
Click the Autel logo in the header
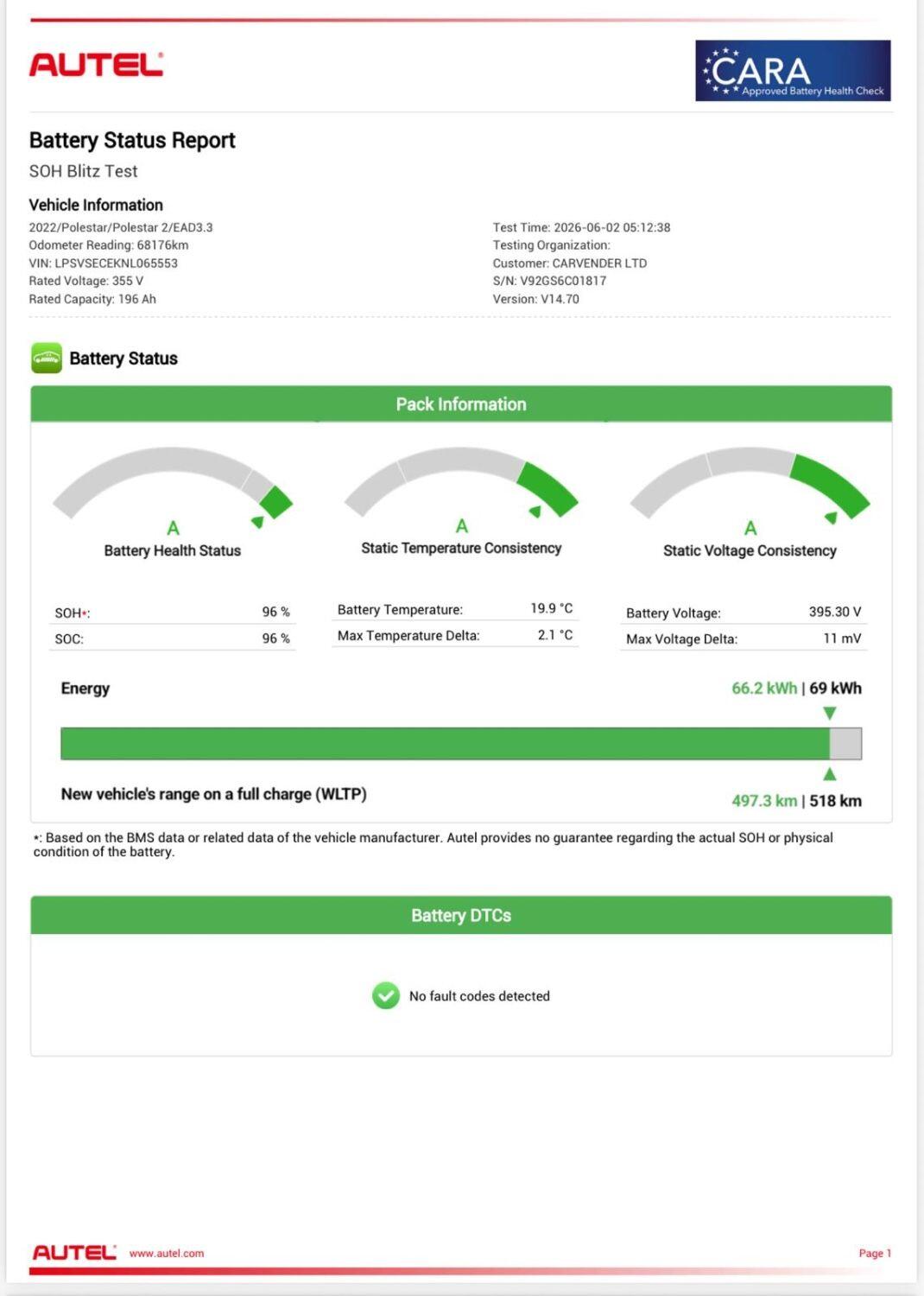click(x=96, y=65)
